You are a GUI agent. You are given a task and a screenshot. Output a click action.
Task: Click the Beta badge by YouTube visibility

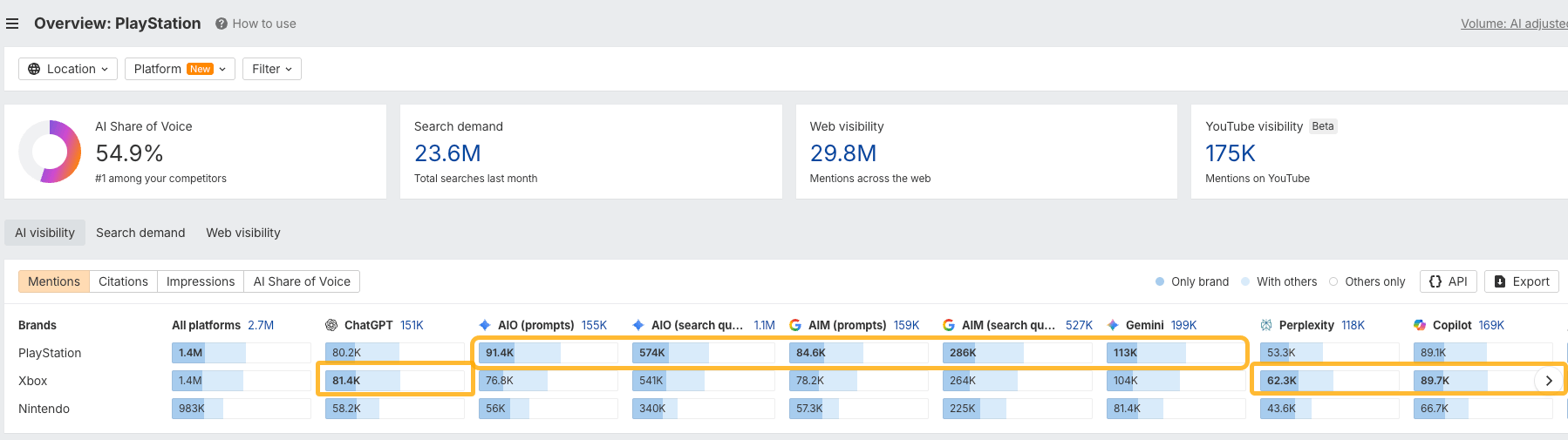click(x=1323, y=126)
